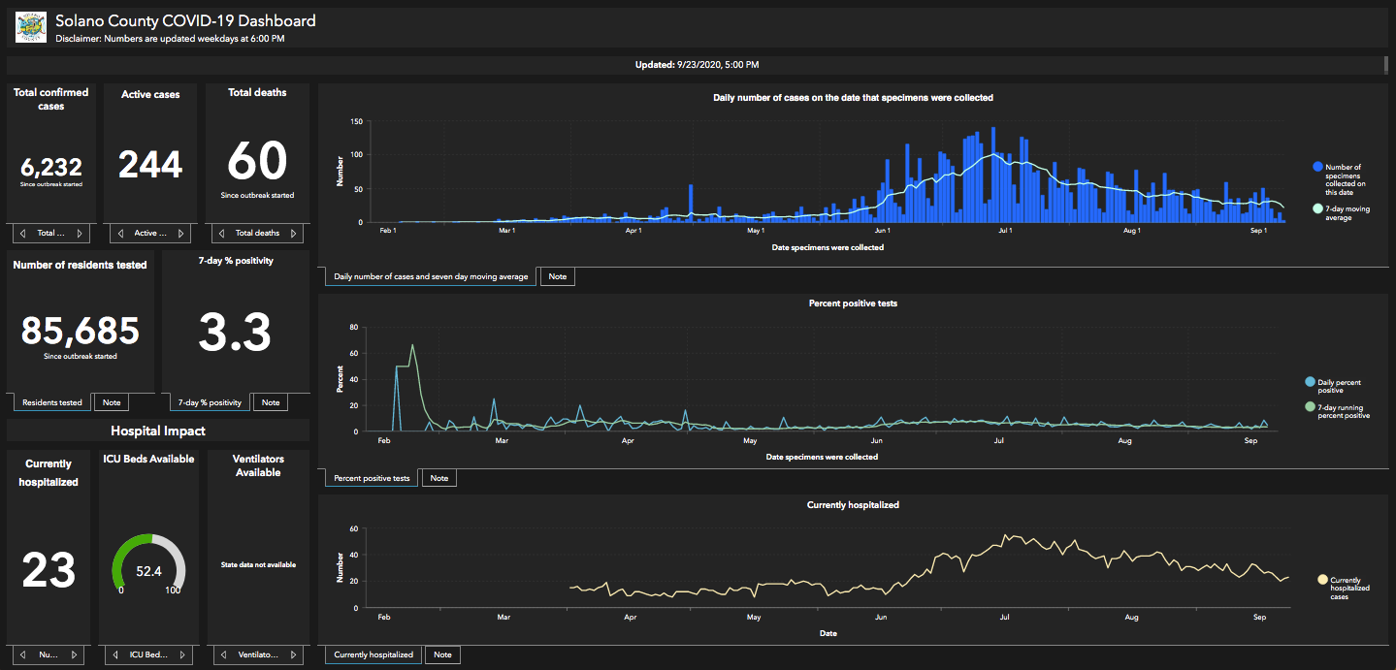Viewport: 1396px width, 670px height.
Task: Click next arrow on Total confirmed cases card
Action: point(81,233)
